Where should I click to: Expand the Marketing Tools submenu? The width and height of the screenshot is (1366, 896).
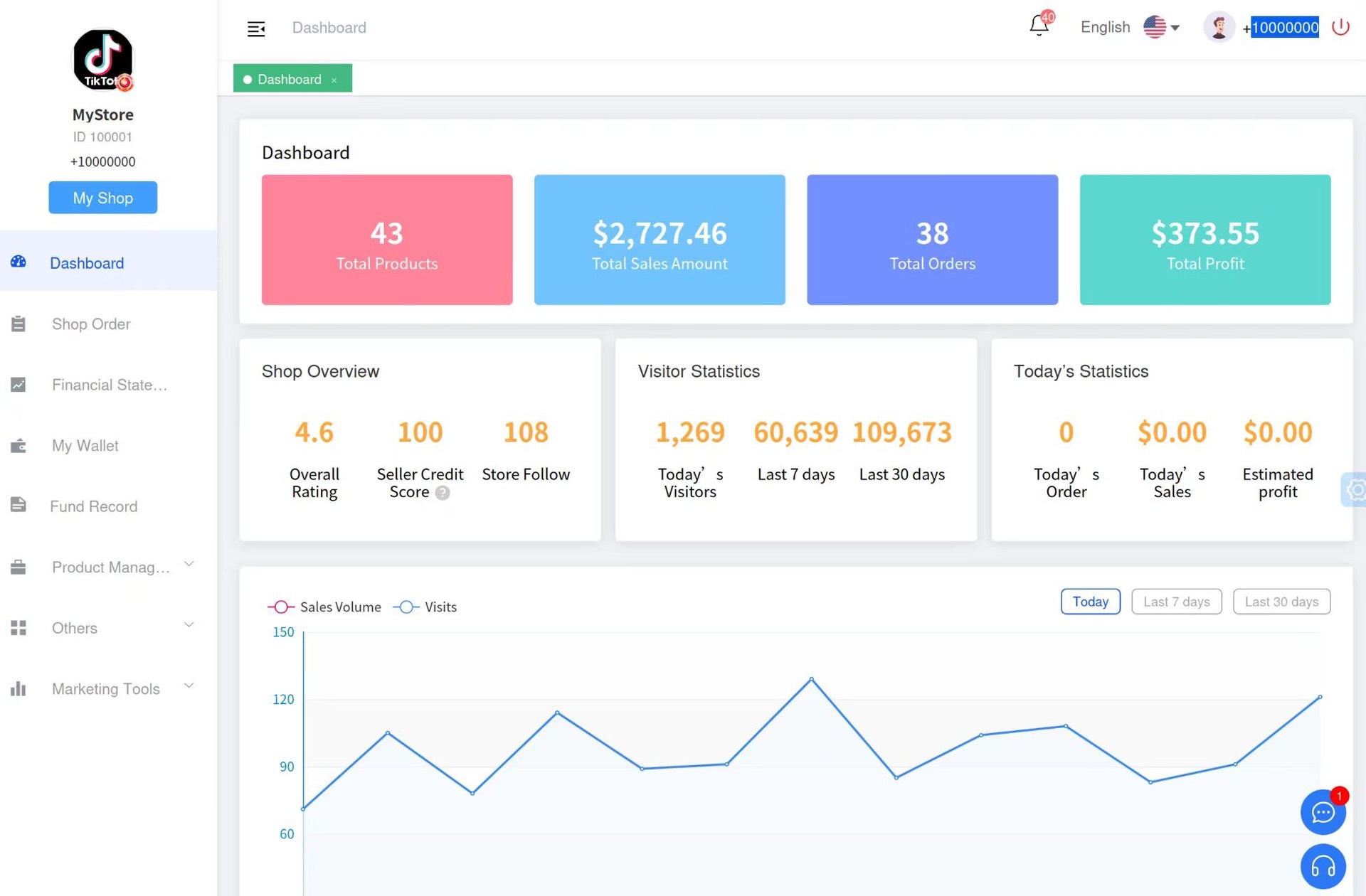[105, 689]
